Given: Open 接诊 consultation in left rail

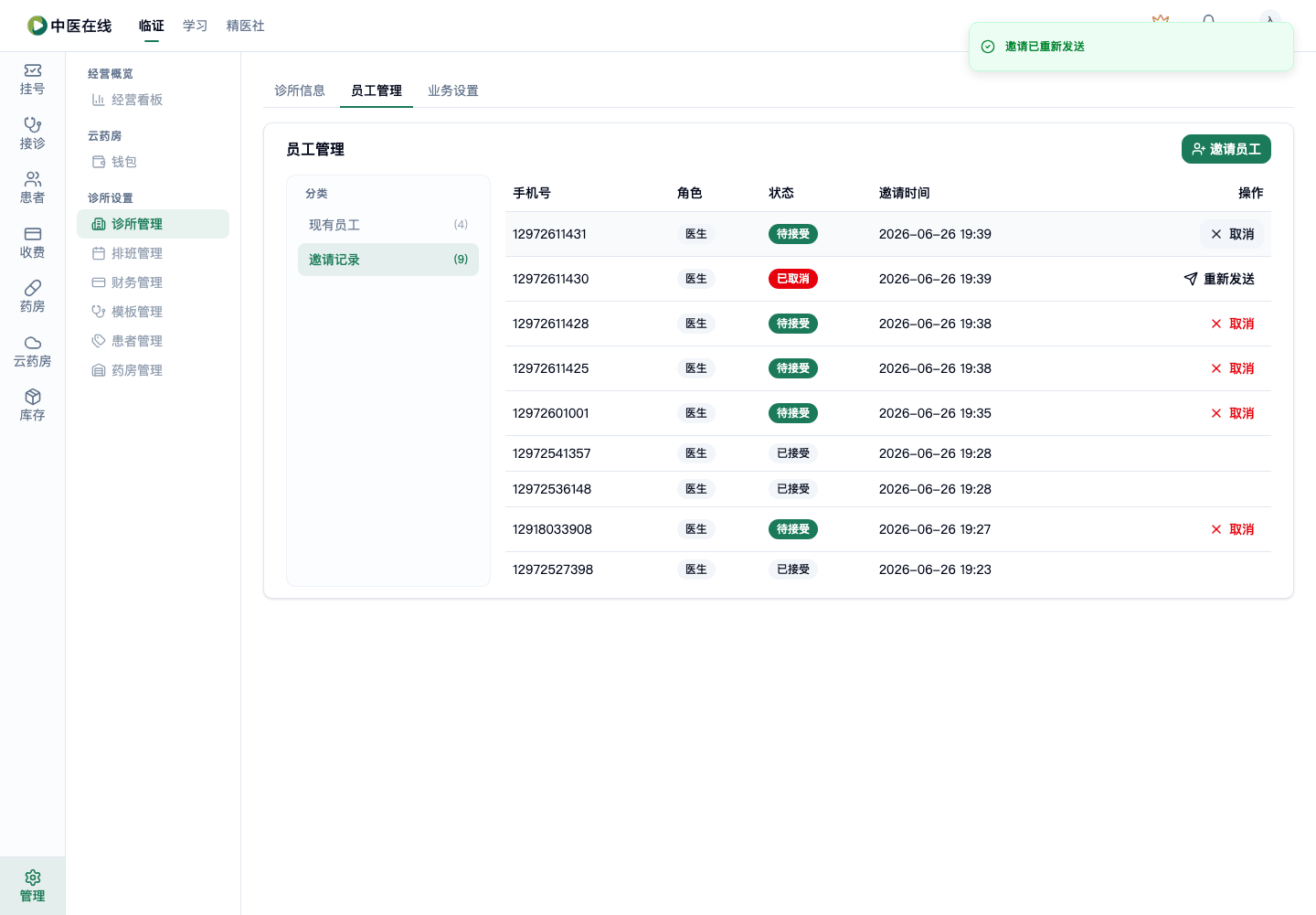Looking at the screenshot, I should click(32, 133).
